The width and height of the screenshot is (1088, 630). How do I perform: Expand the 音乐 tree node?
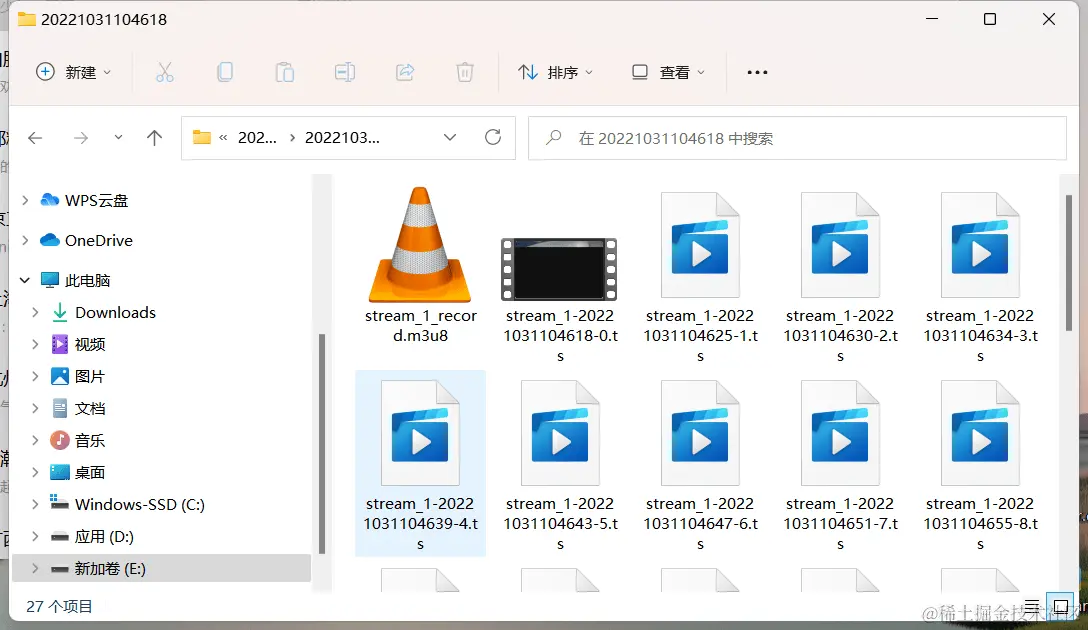pyautogui.click(x=35, y=441)
